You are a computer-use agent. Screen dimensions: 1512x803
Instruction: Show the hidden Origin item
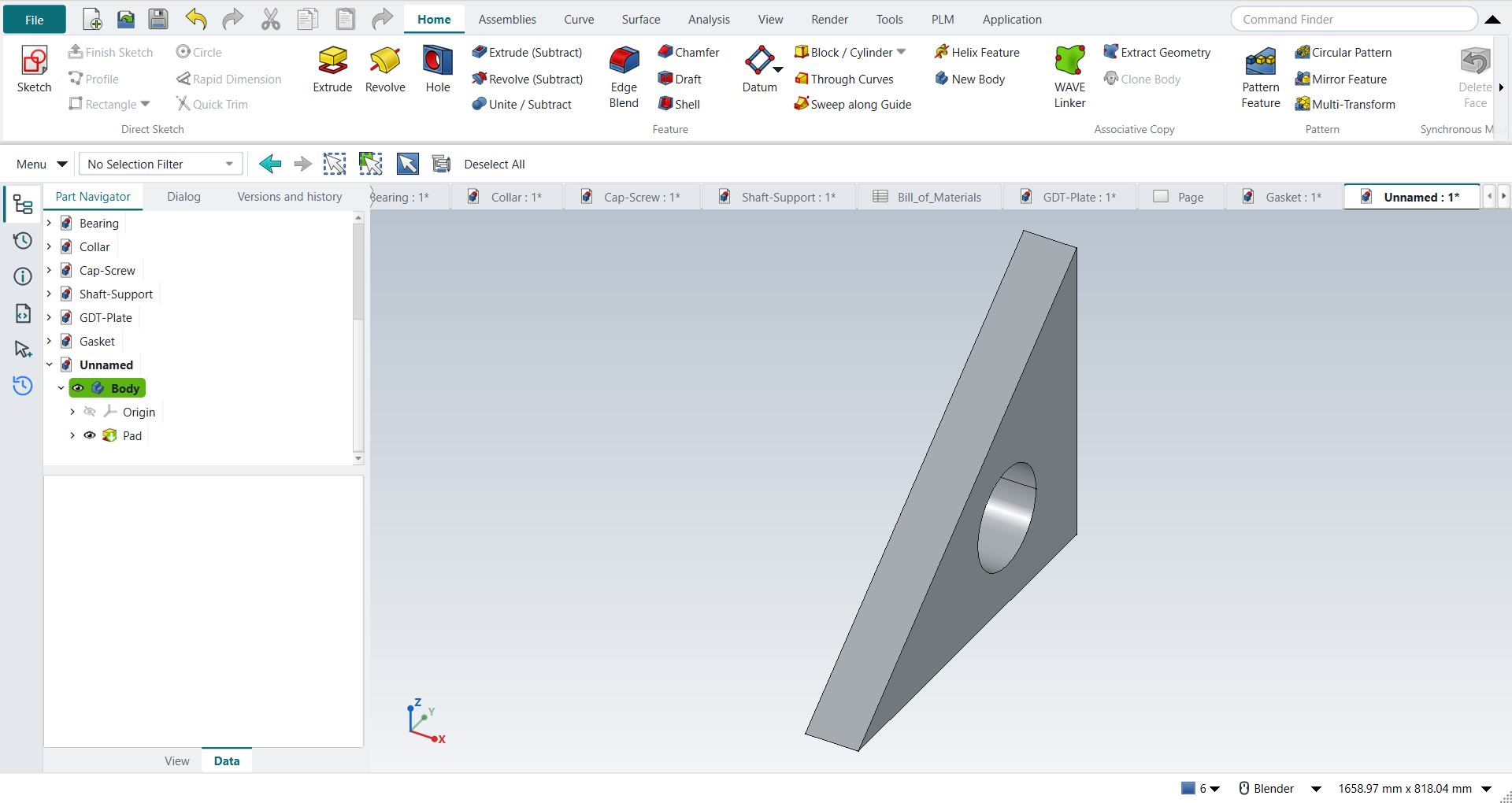(90, 412)
